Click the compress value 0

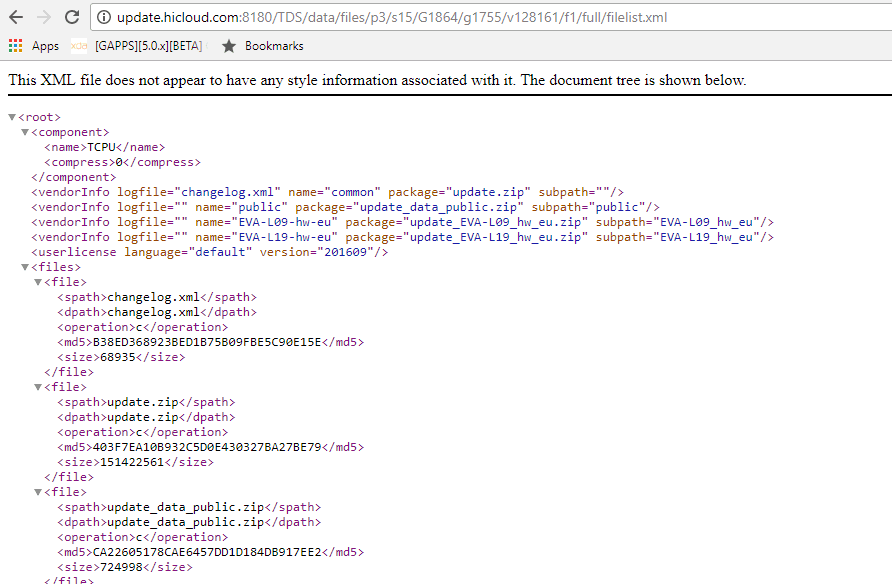click(x=119, y=162)
